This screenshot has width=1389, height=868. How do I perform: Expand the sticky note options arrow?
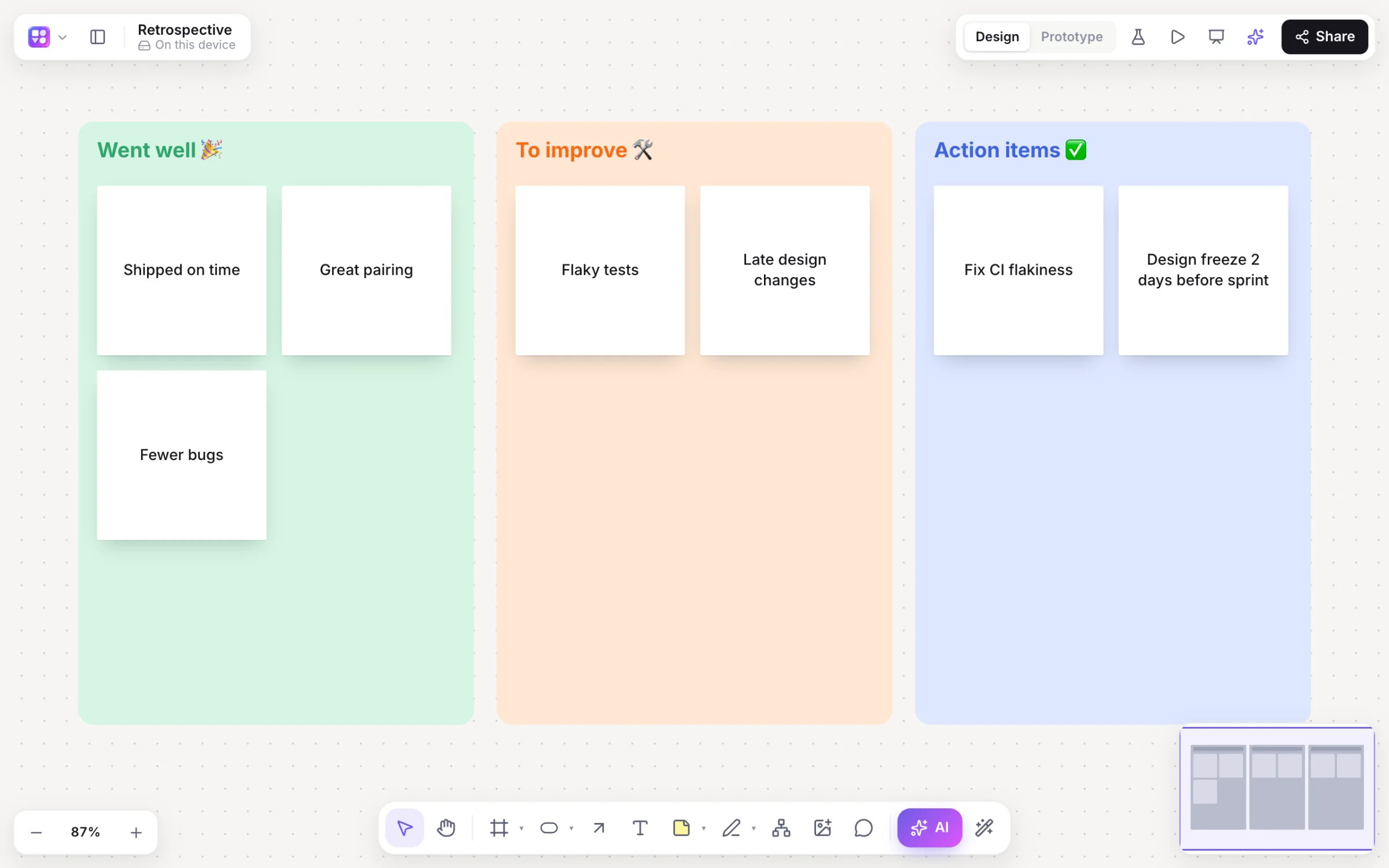704,829
